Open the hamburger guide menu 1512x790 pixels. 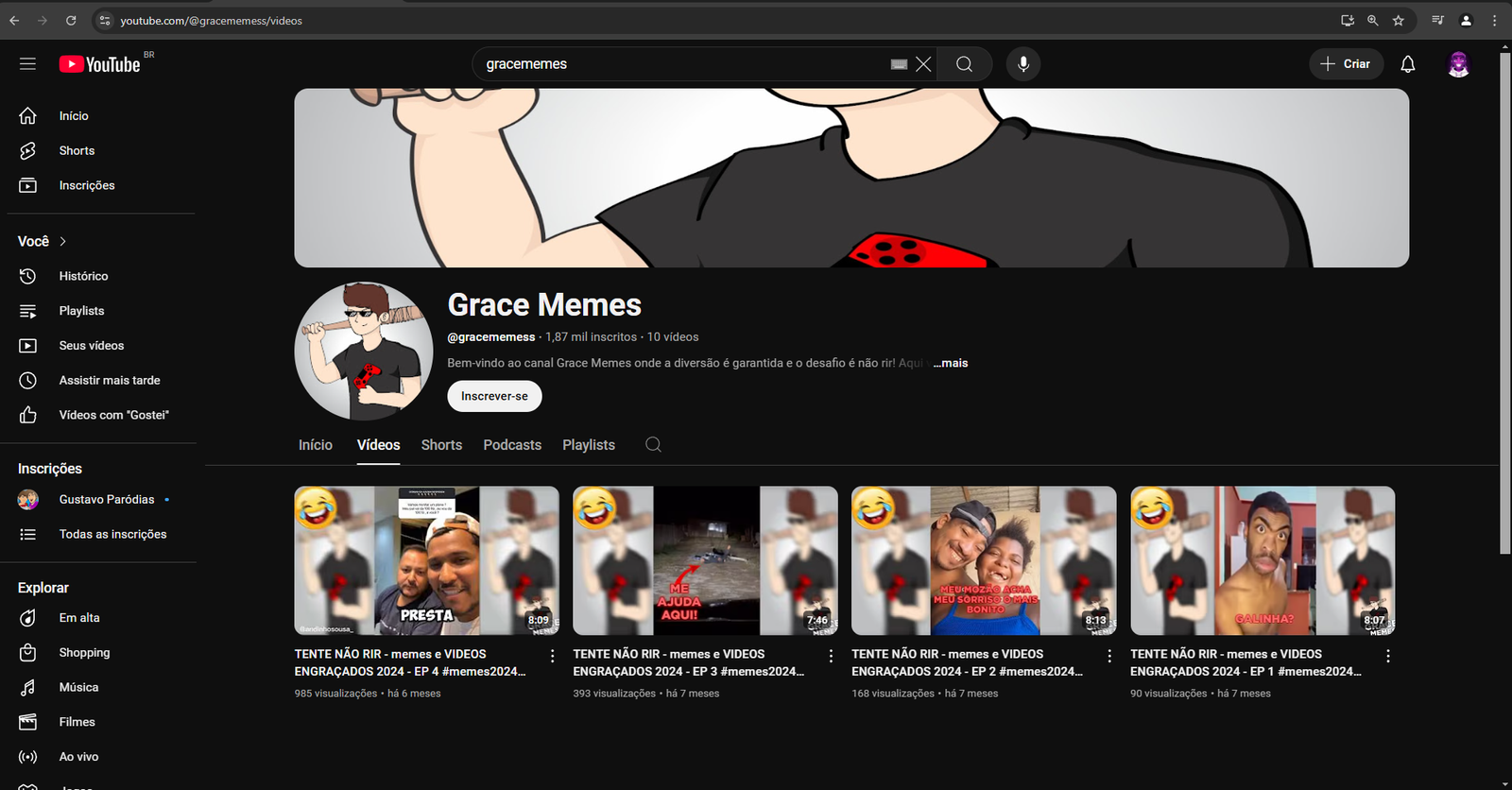(27, 63)
